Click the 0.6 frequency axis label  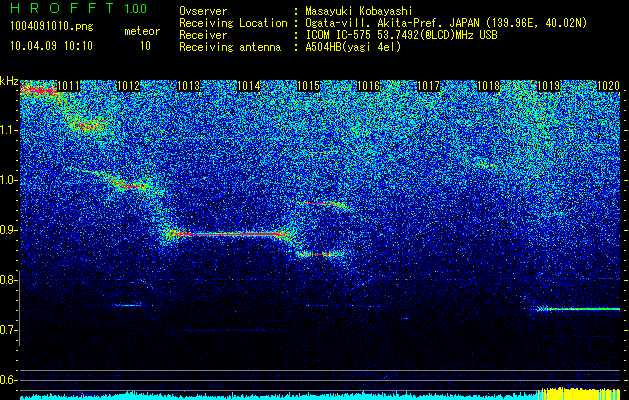(9, 380)
